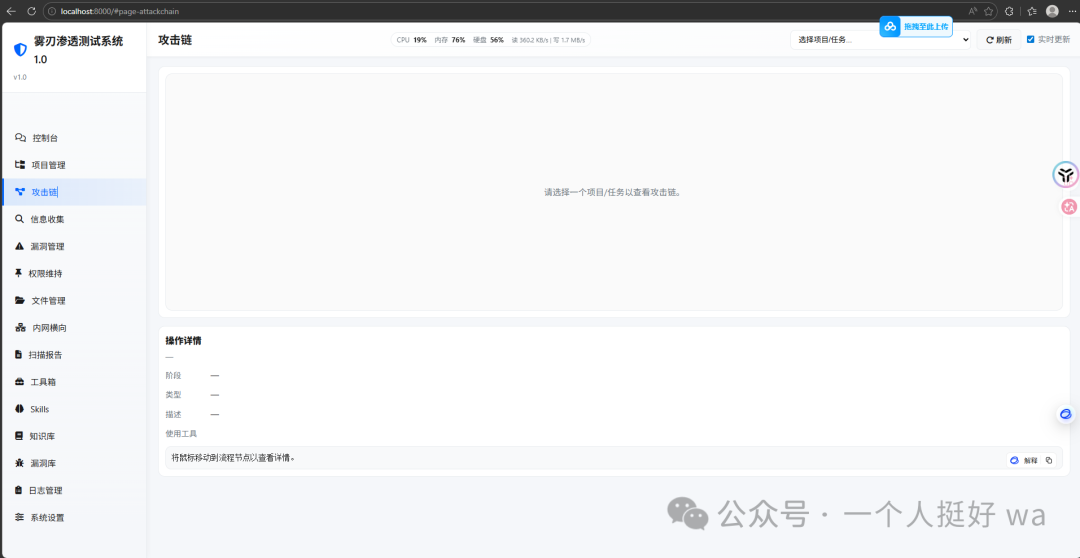Click the 拖拽至此上传 upload button
The height and width of the screenshot is (558, 1080).
click(916, 27)
